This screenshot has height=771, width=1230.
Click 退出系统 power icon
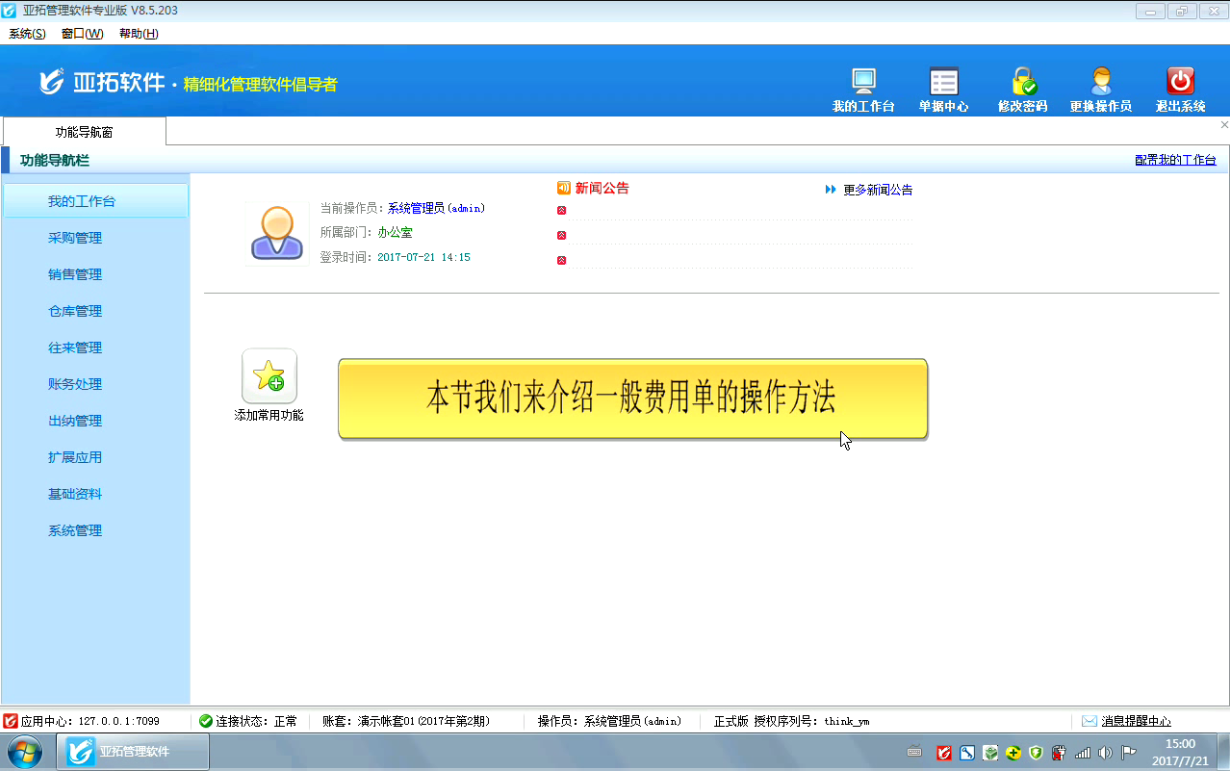(1180, 82)
